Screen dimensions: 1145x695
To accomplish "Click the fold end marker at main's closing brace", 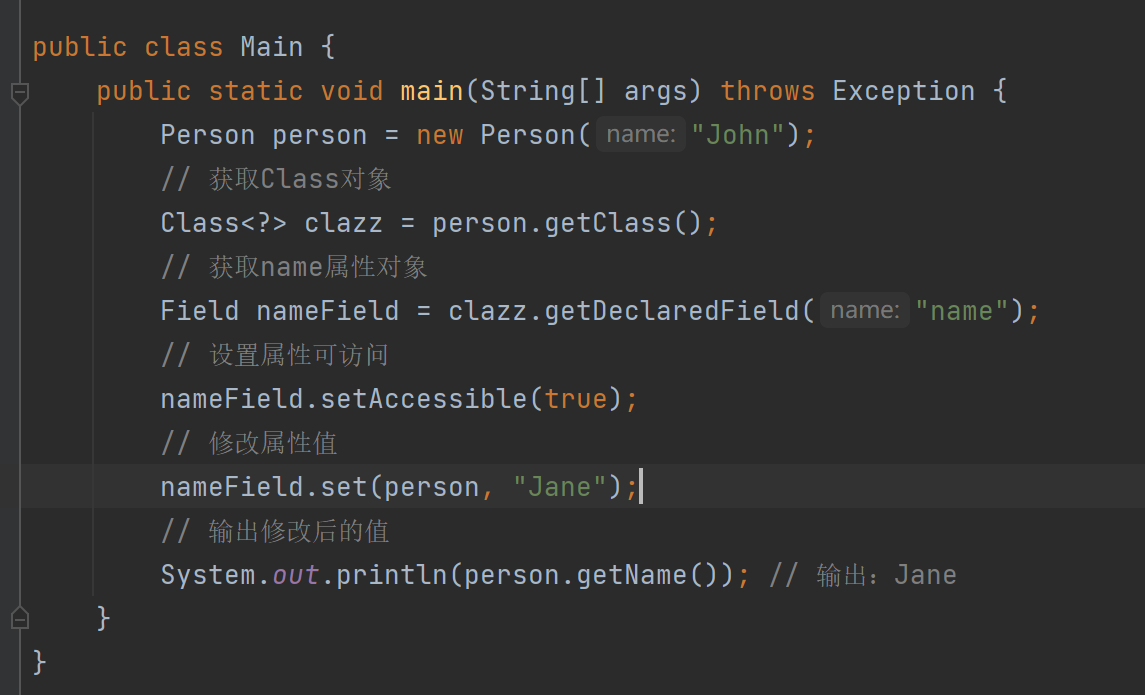I will click(19, 617).
